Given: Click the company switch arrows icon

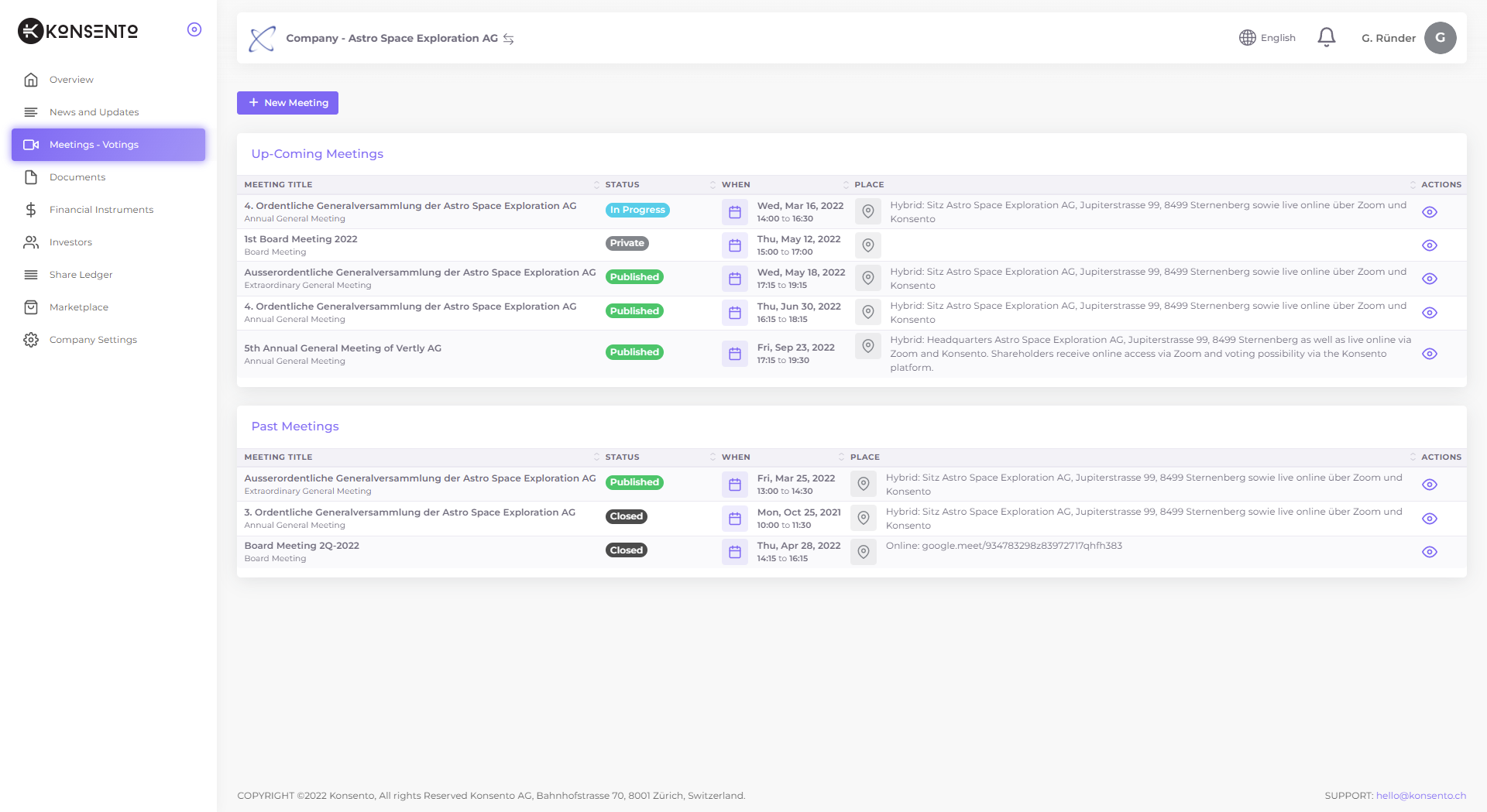Looking at the screenshot, I should (509, 39).
